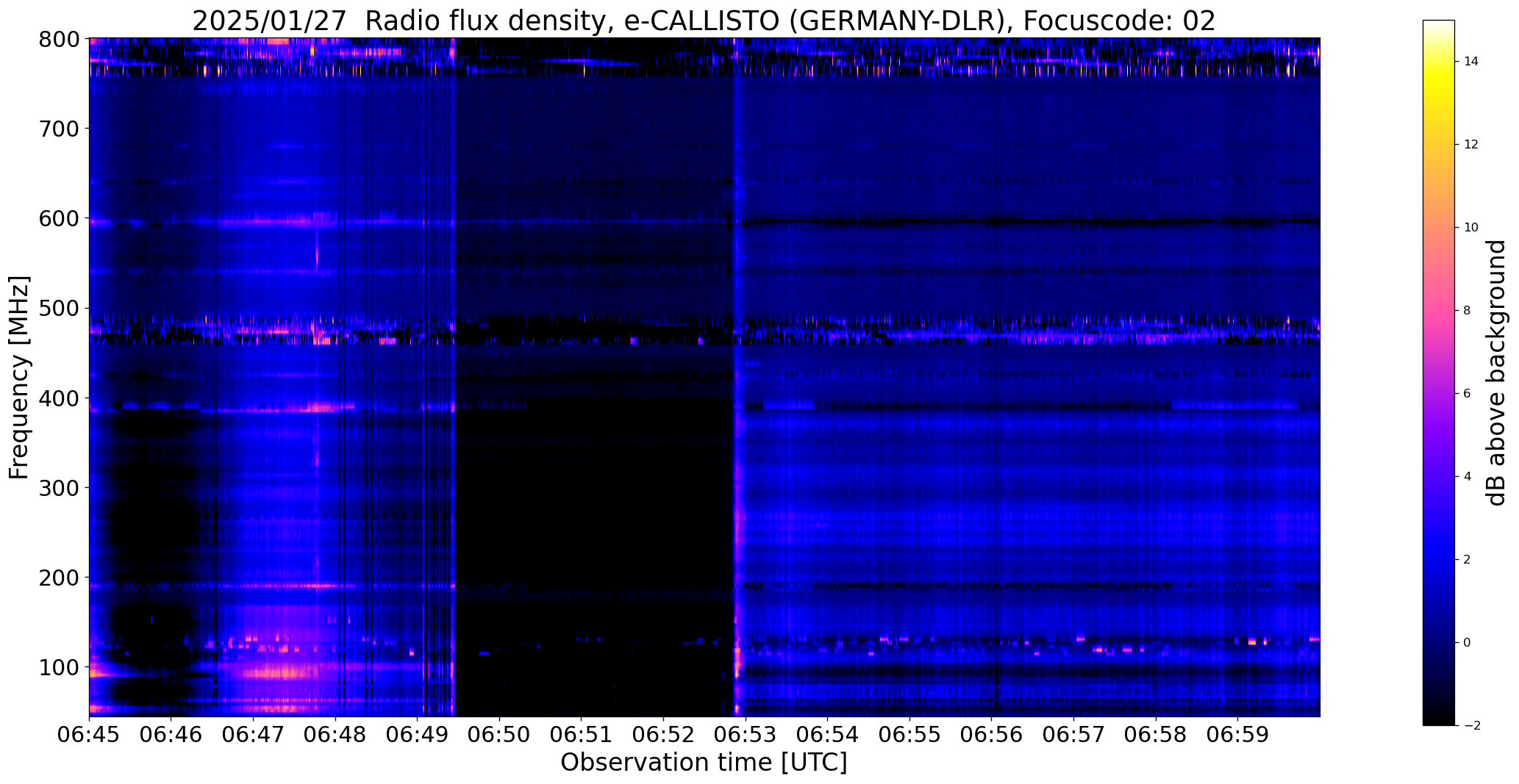Click the colorbar tick label 0
The height and width of the screenshot is (784, 1519).
1468,643
